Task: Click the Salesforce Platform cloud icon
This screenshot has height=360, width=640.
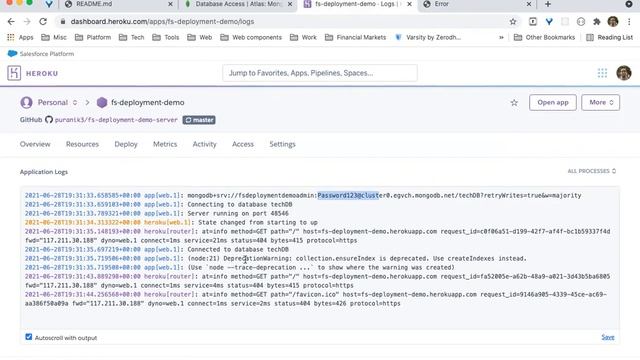Action: (x=13, y=53)
